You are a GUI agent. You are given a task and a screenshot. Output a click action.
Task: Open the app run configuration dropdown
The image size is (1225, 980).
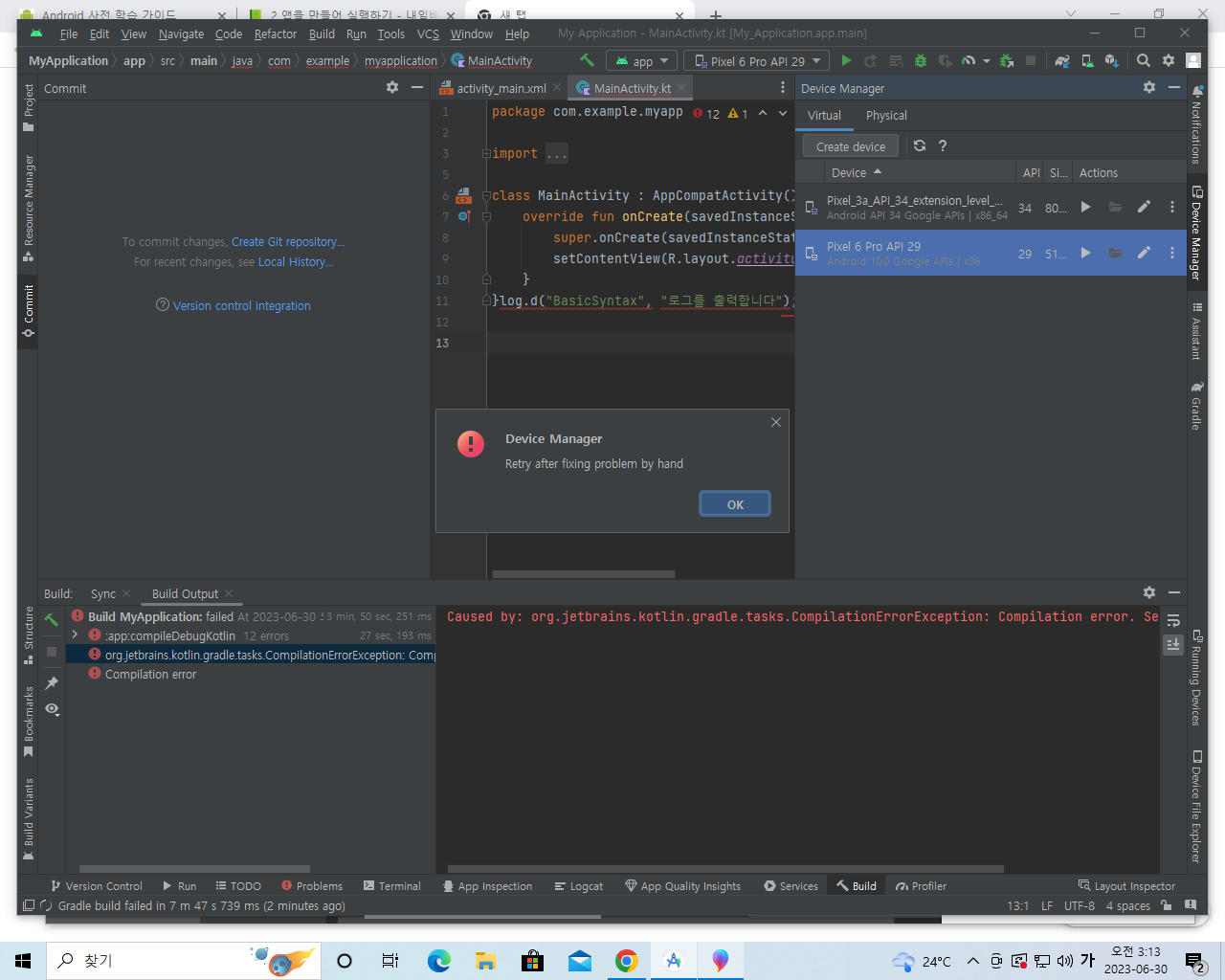coord(642,60)
